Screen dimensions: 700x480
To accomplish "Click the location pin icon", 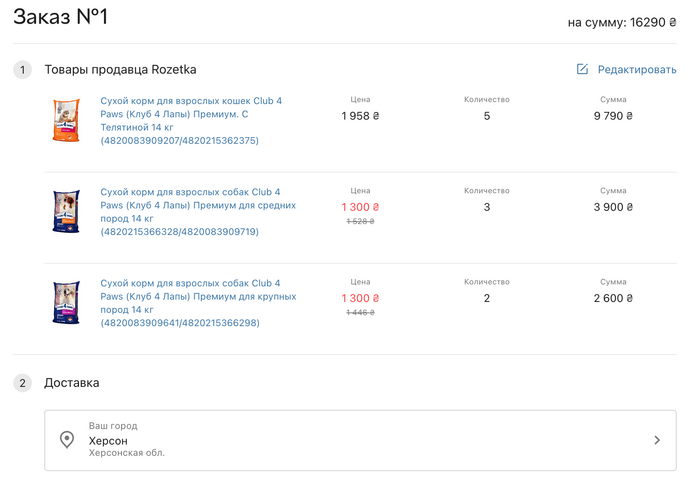I will pyautogui.click(x=67, y=440).
